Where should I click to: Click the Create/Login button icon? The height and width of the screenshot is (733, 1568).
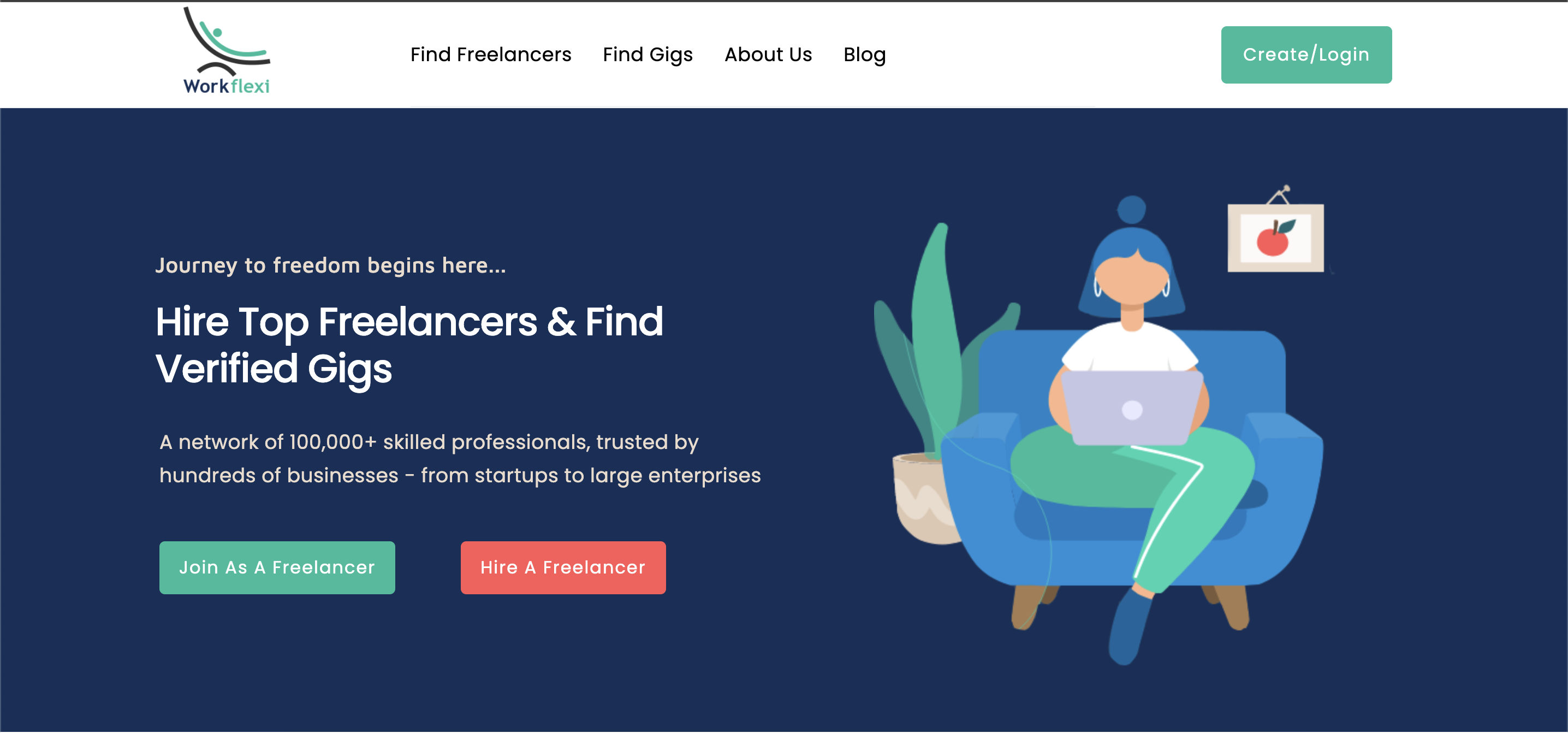[x=1307, y=54]
